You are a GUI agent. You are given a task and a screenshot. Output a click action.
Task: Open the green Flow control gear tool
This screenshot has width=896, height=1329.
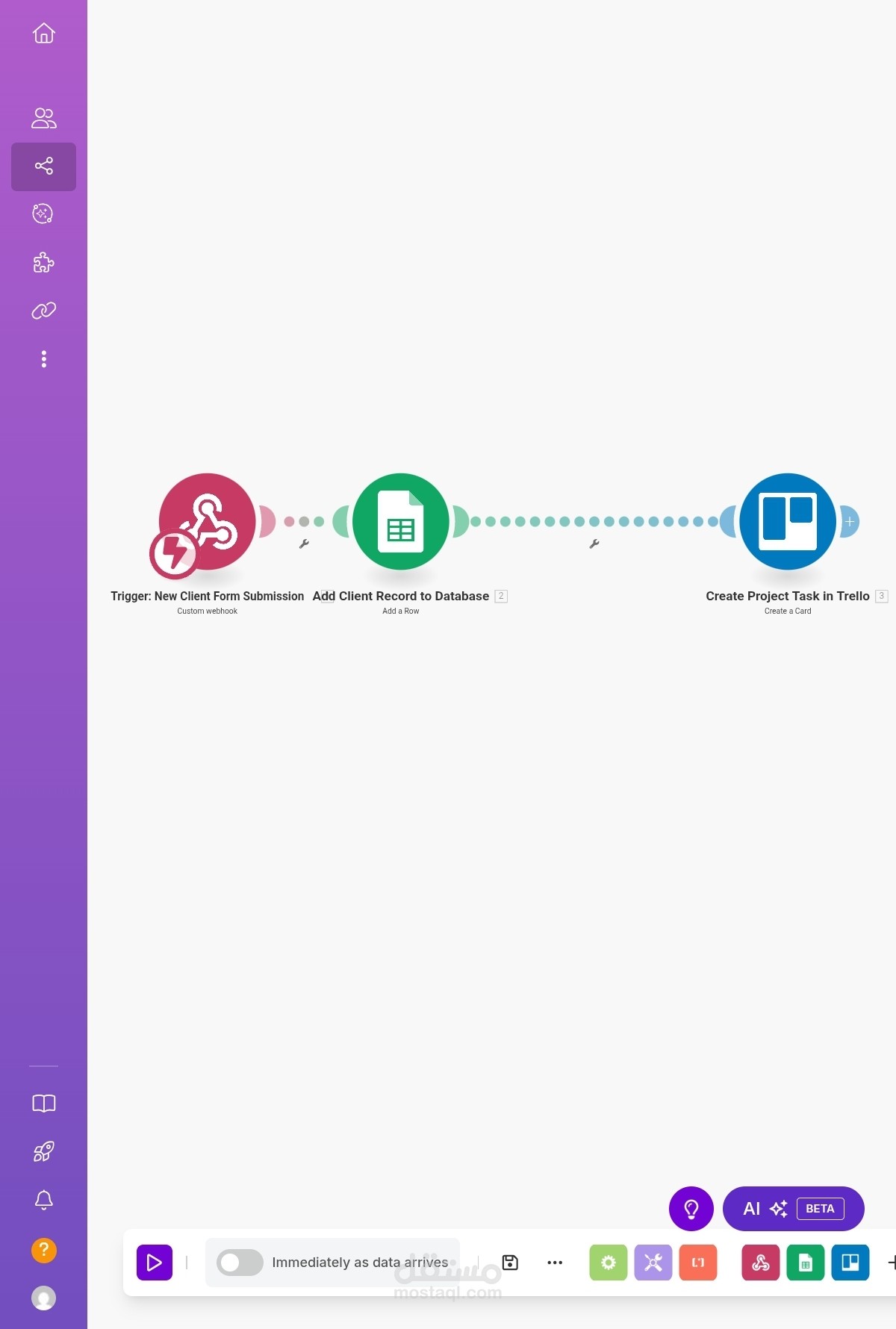pyautogui.click(x=609, y=1263)
